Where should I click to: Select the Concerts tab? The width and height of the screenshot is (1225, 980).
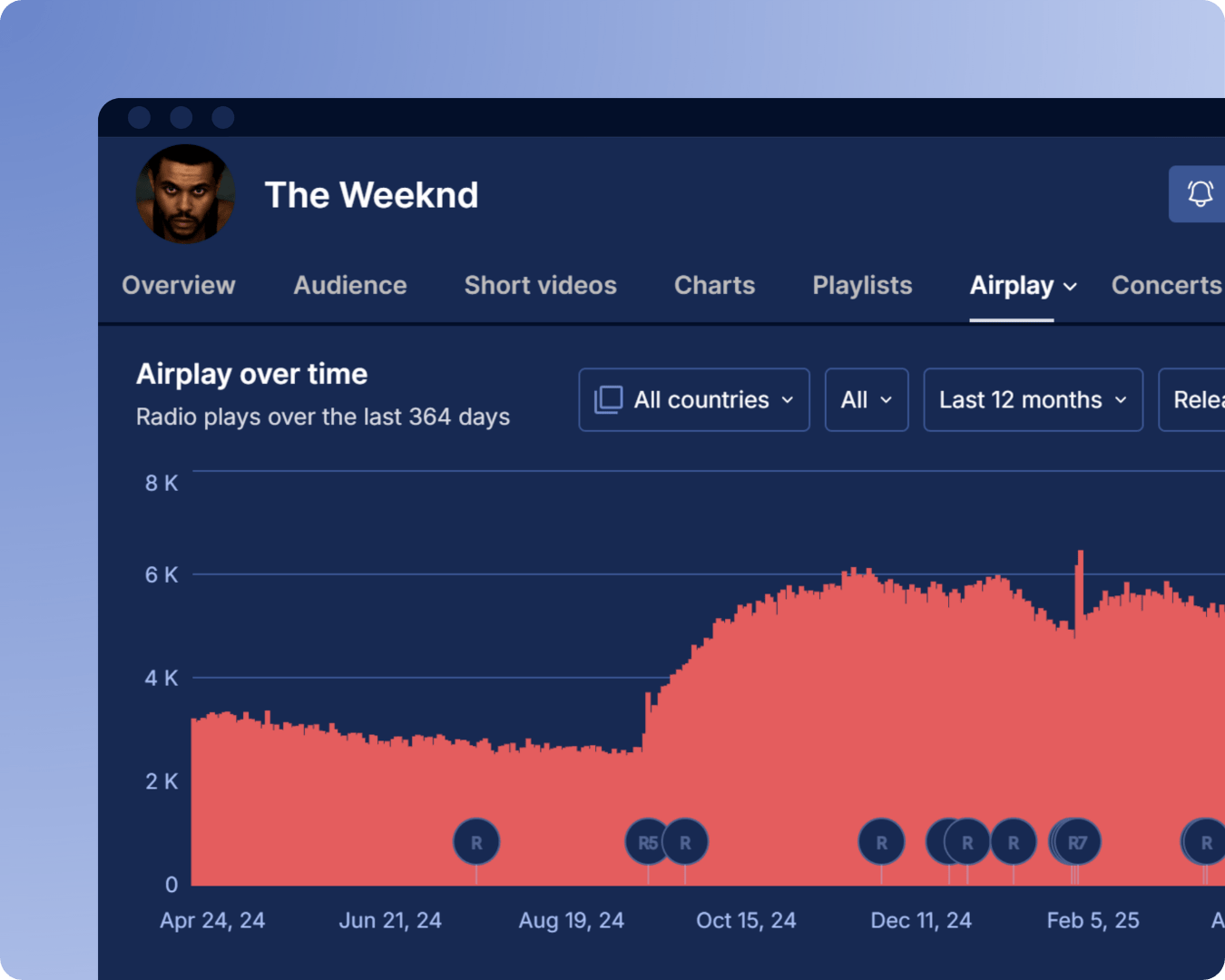(1167, 285)
